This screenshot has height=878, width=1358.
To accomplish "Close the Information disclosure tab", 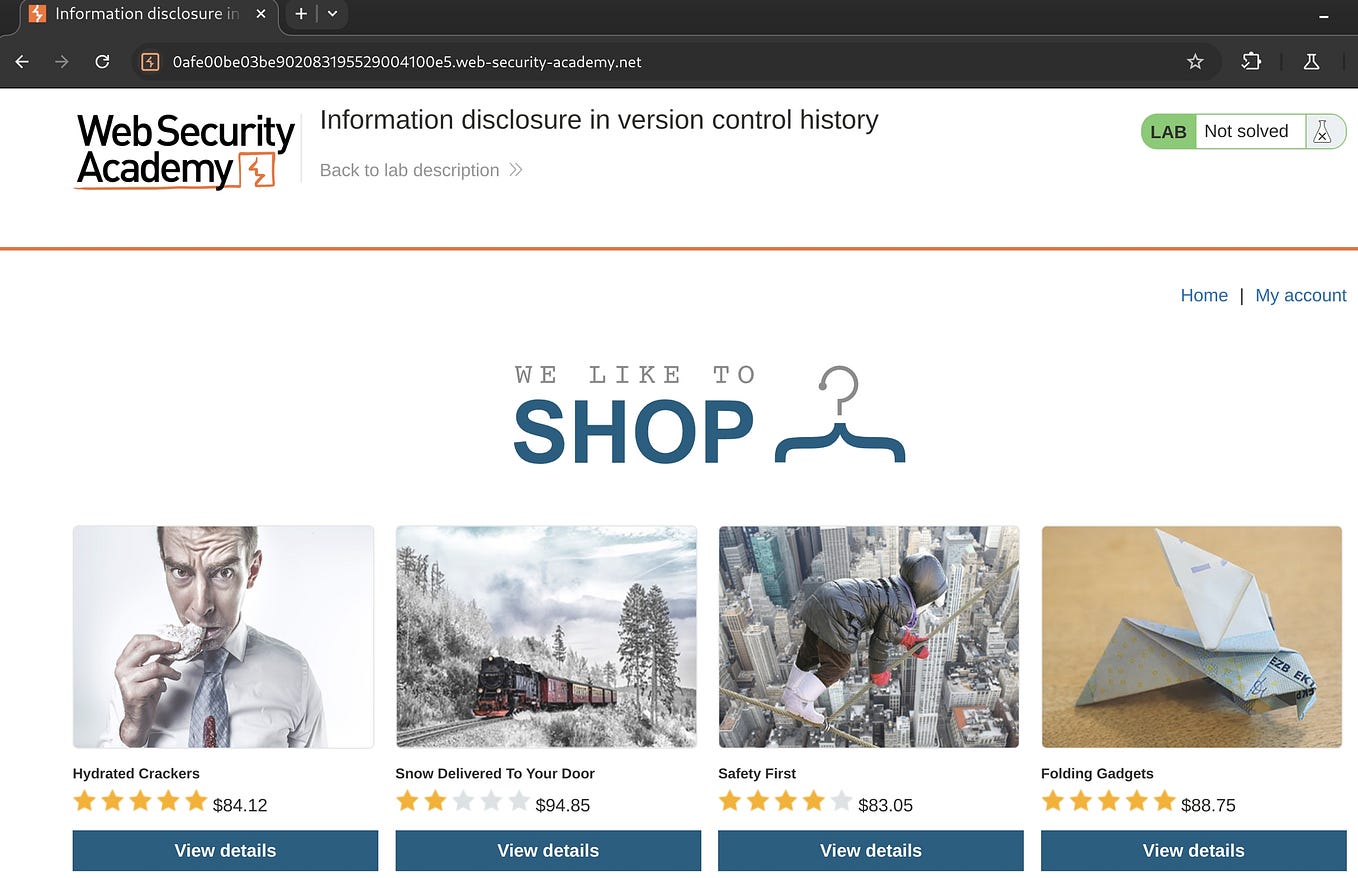I will pyautogui.click(x=261, y=14).
